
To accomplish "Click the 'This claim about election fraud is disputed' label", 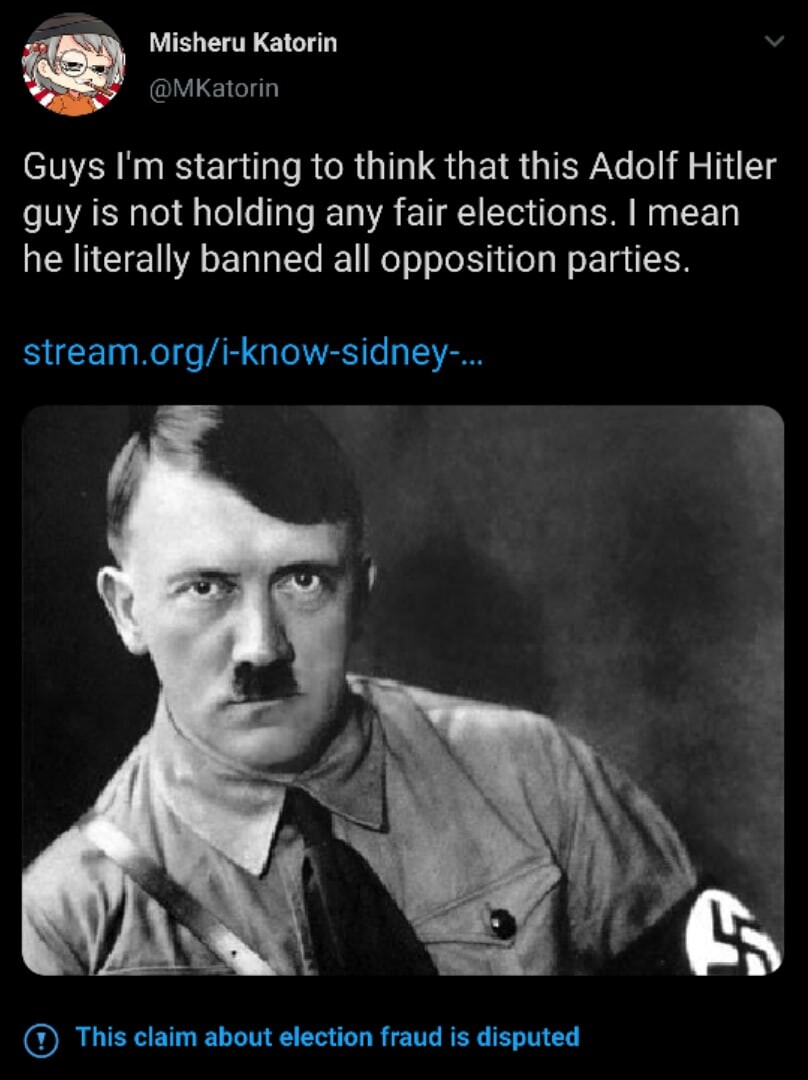I will coord(327,1037).
